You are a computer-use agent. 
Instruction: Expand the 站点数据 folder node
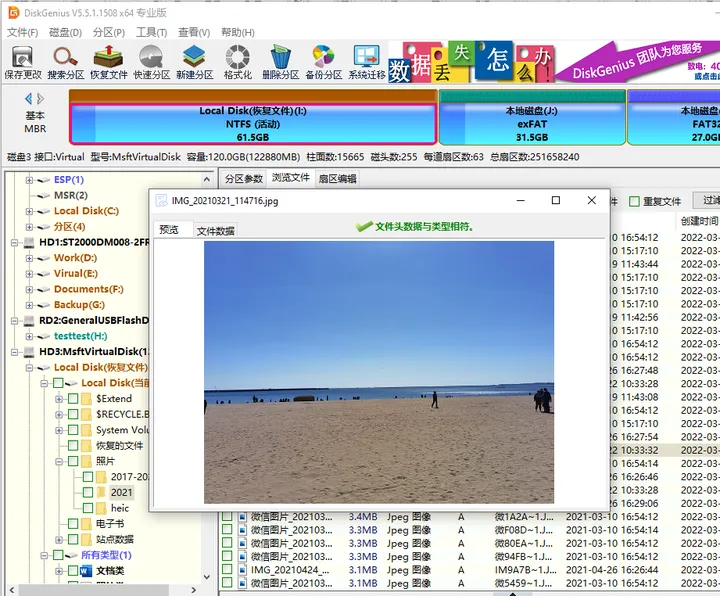tap(59, 540)
